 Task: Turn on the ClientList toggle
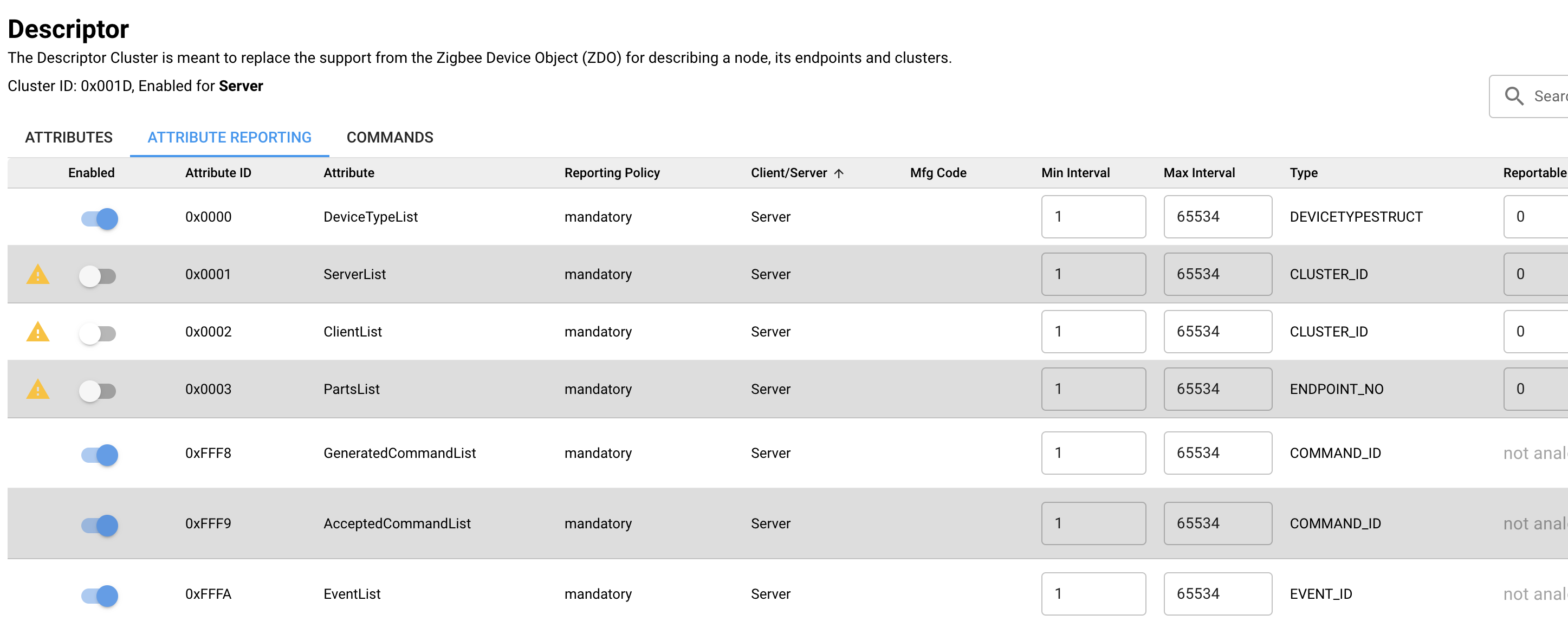tap(98, 334)
